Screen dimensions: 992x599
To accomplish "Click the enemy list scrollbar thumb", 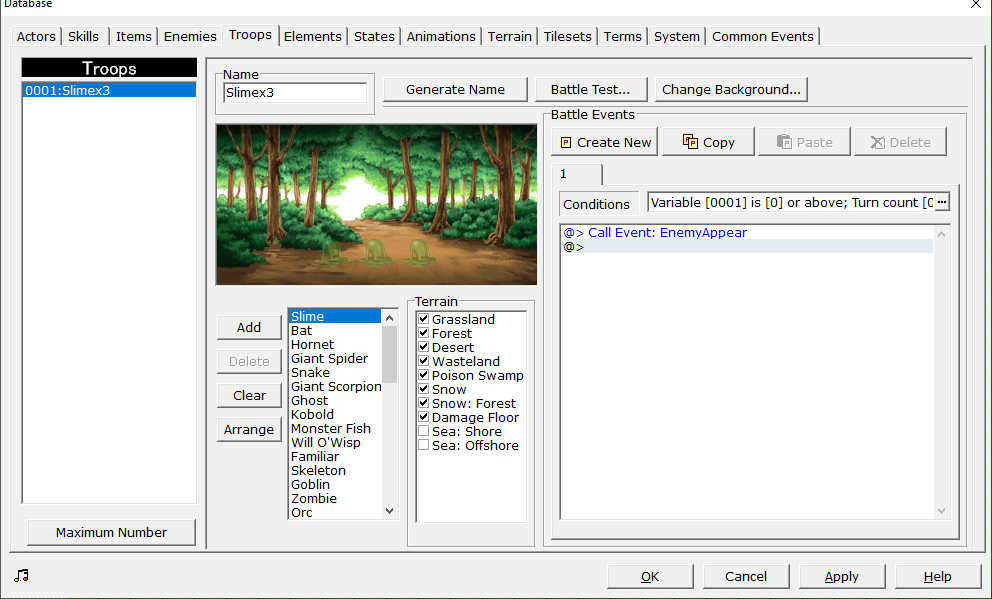I will tap(390, 354).
